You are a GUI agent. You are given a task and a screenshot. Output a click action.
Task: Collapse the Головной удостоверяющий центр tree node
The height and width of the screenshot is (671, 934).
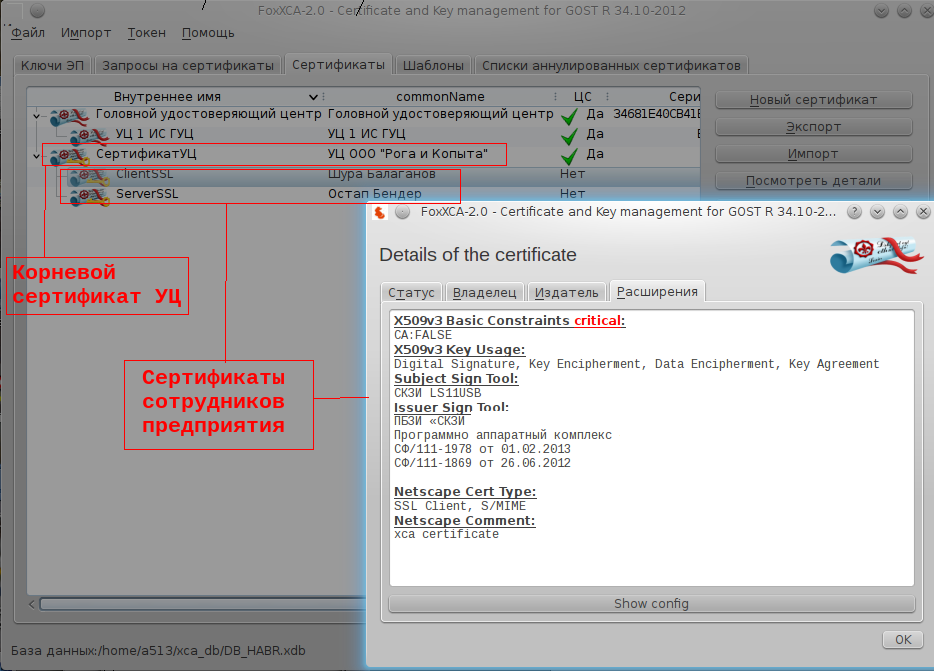[x=36, y=116]
